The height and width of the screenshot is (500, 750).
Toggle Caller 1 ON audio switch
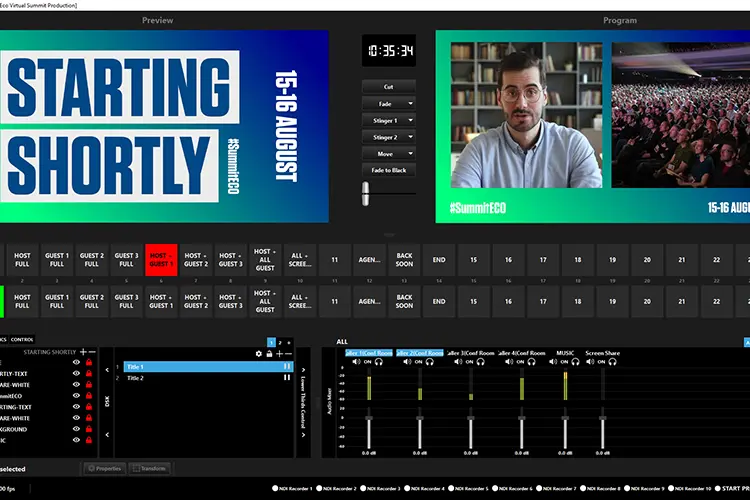[367, 362]
